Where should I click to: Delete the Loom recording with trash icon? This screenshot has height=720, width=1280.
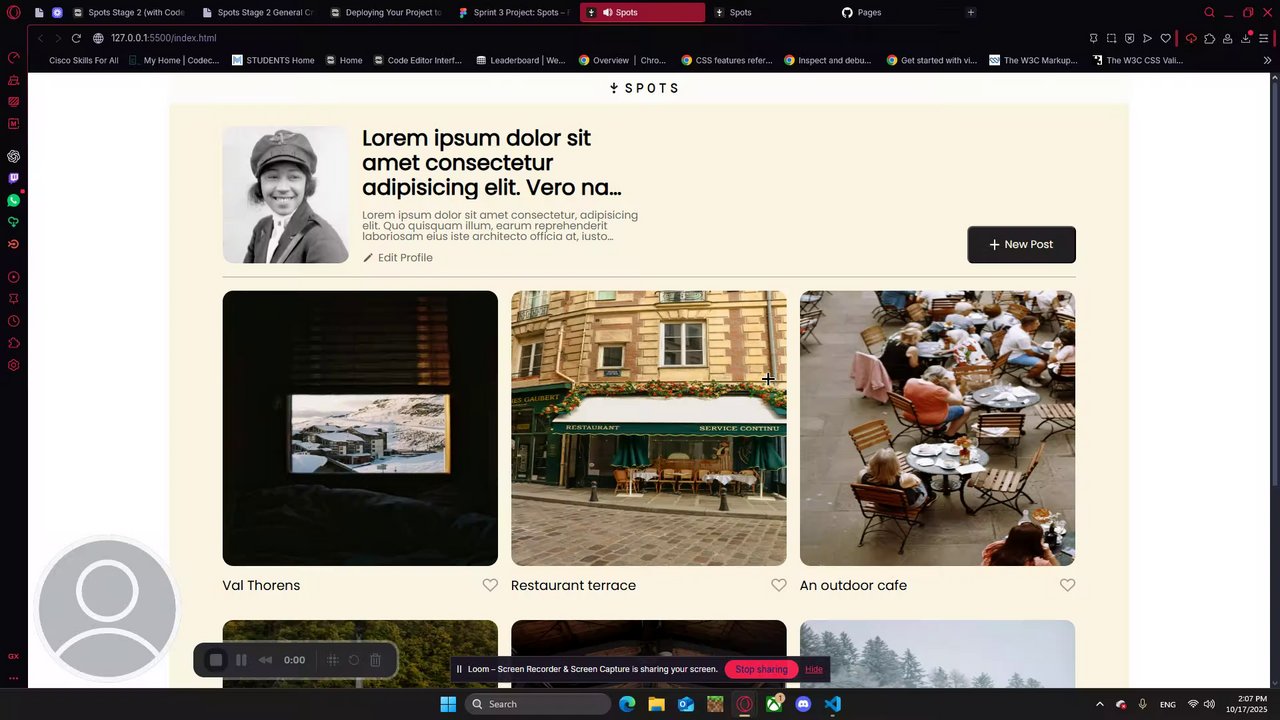click(x=376, y=660)
